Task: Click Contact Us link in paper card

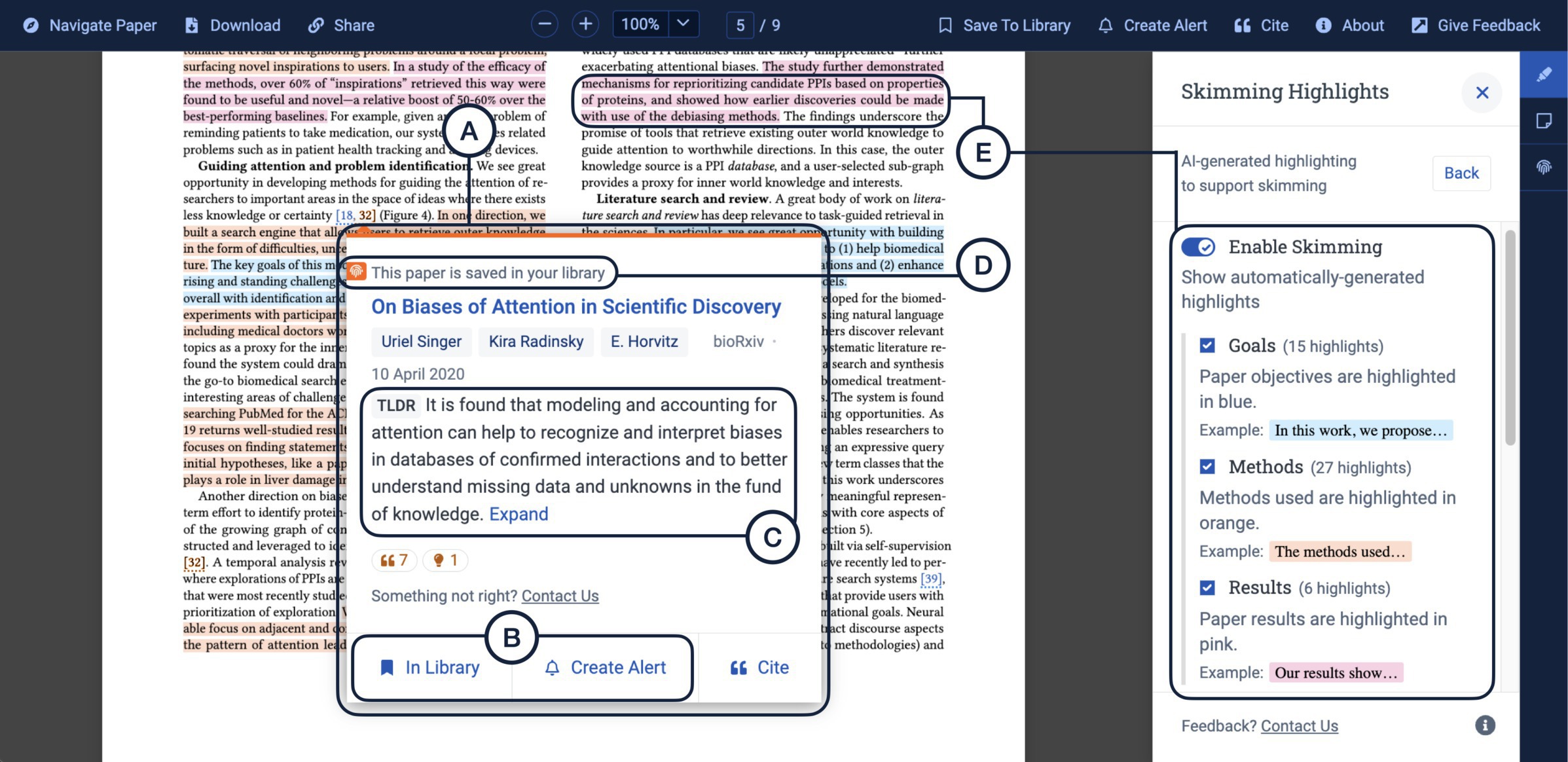Action: click(x=560, y=596)
